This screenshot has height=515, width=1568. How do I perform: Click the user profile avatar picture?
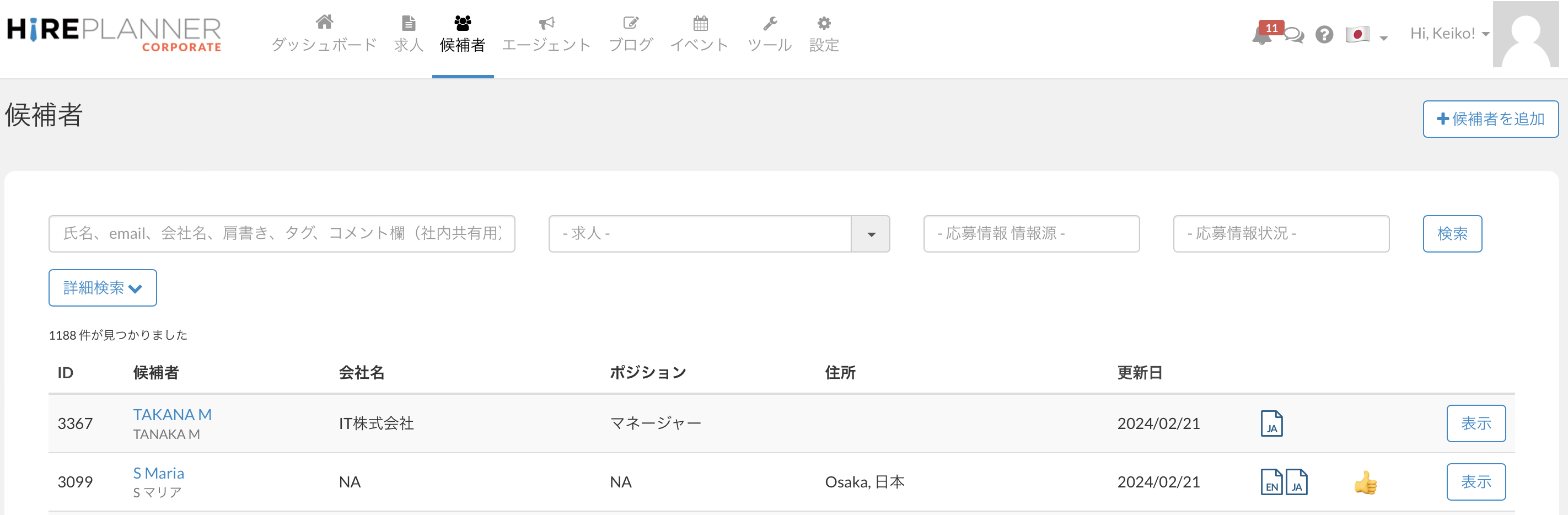tap(1526, 34)
